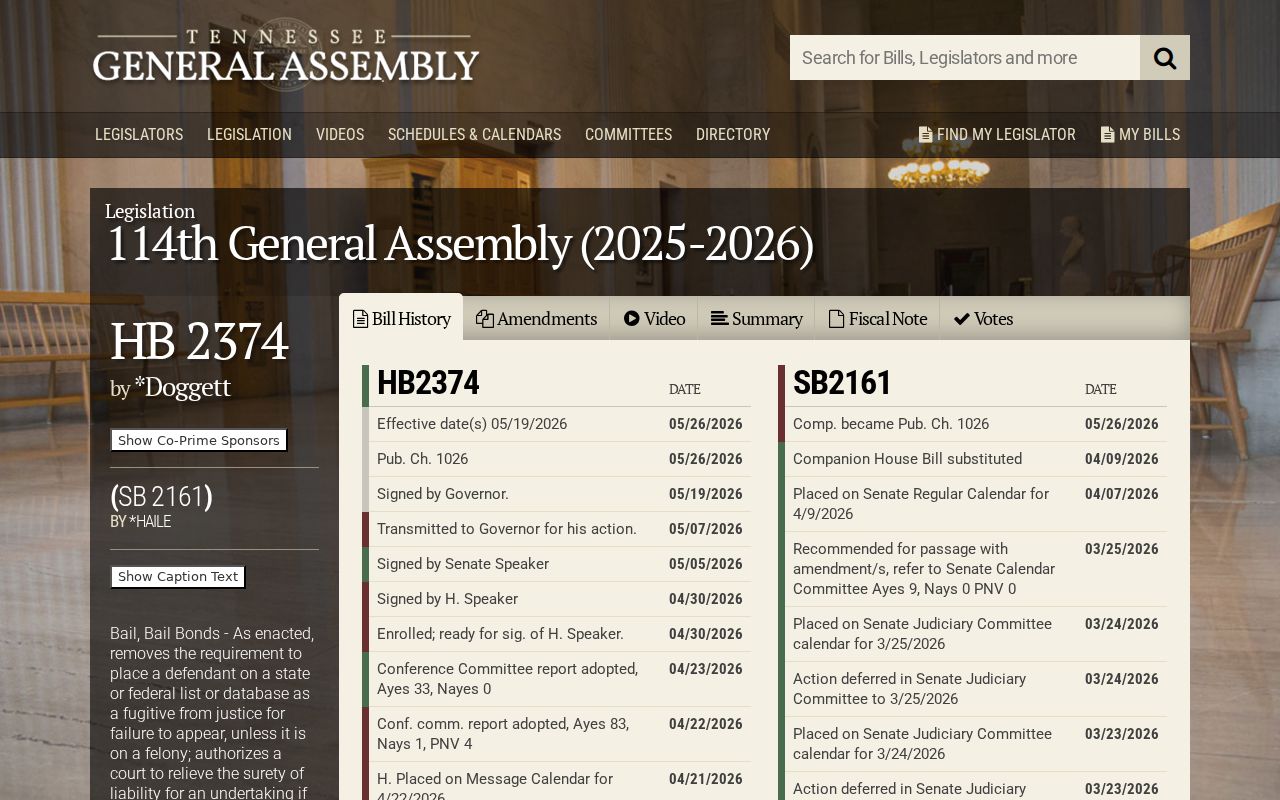Click 'Transmitted to Governor for his action.'

point(556,529)
